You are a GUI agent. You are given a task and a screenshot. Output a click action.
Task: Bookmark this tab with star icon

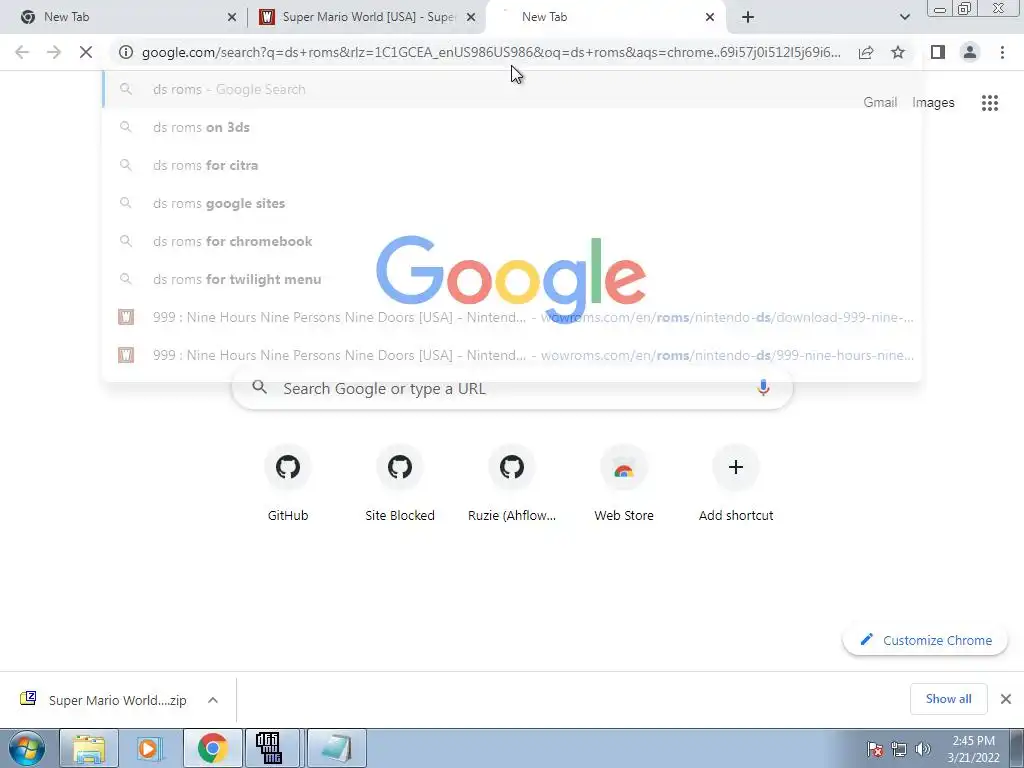click(898, 52)
